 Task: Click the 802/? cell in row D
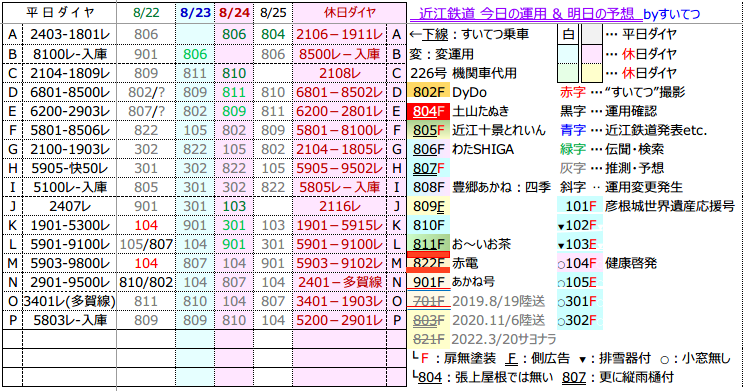click(146, 92)
